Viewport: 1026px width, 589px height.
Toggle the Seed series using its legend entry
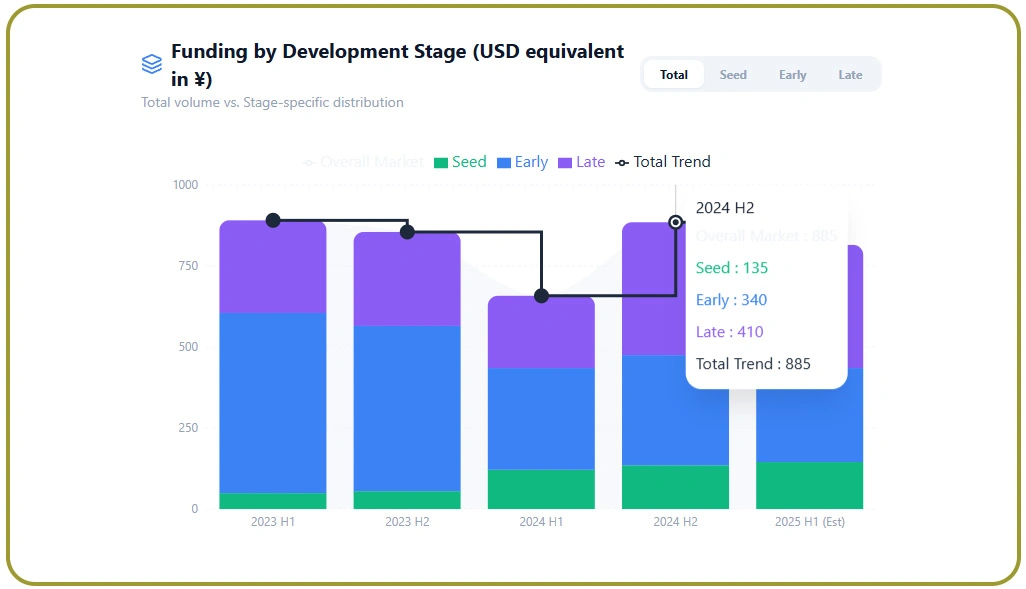point(460,162)
